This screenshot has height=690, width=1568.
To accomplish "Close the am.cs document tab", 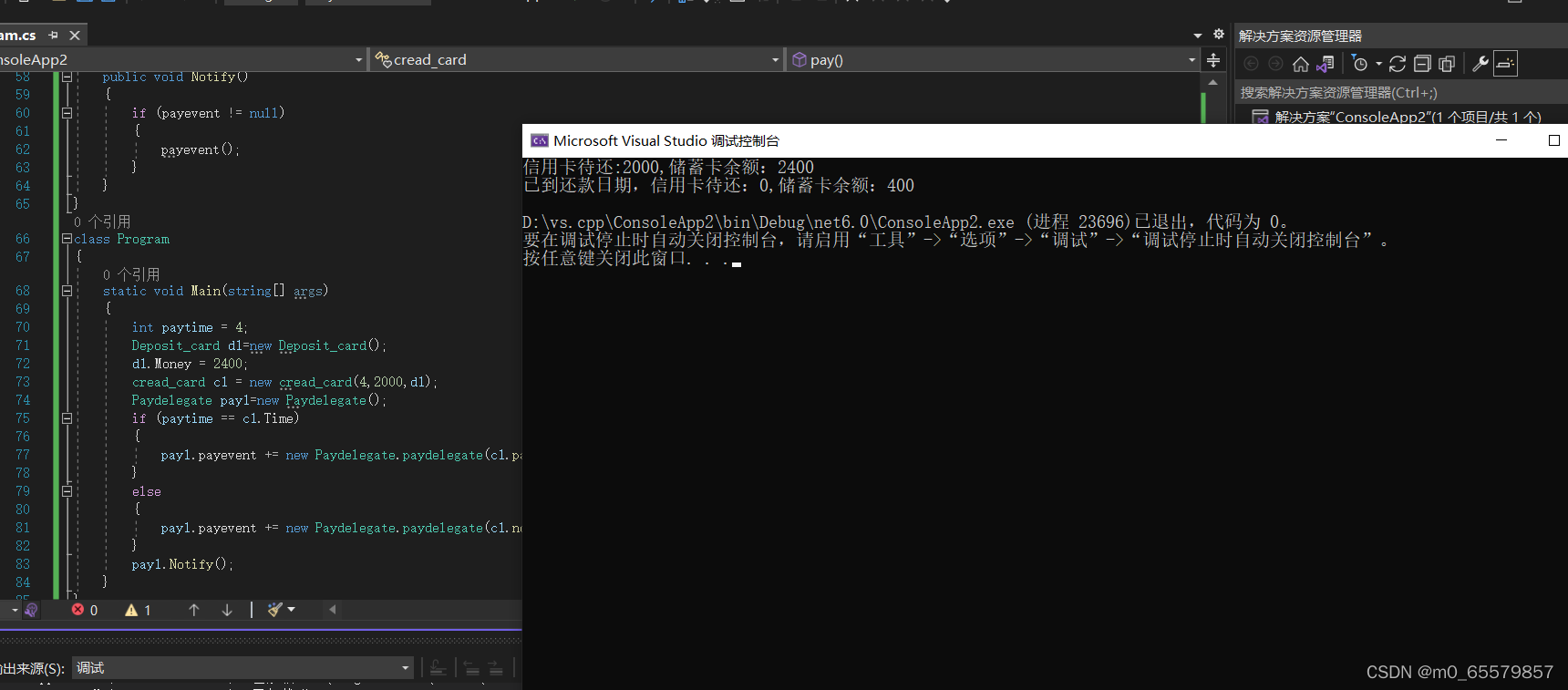I will pos(75,36).
